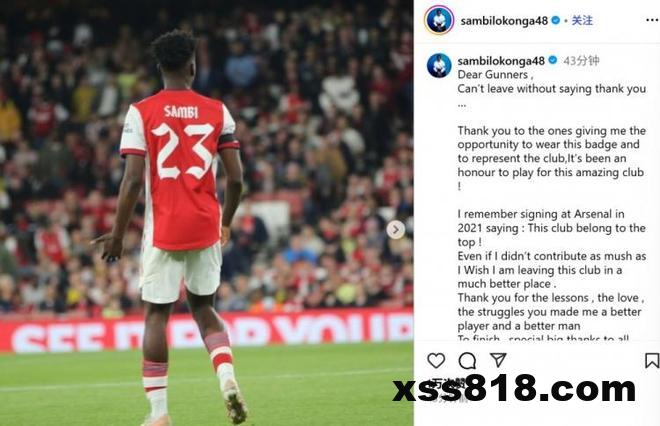Screen dimensions: 660x426
Task: Open comments via the speech bubble icon
Action: pos(467,361)
